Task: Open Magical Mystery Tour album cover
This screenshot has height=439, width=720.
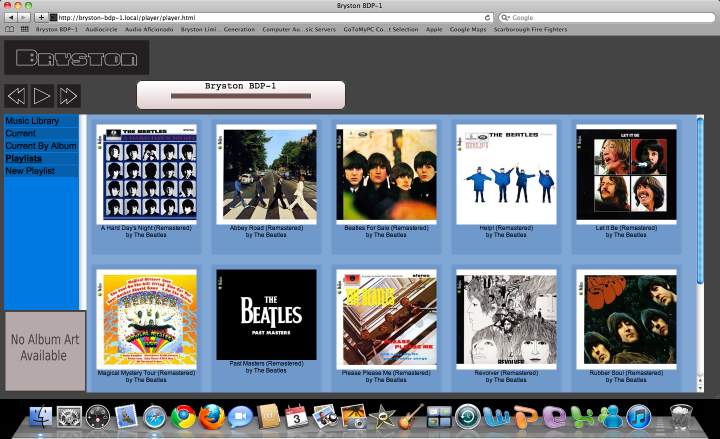Action: pyautogui.click(x=146, y=319)
